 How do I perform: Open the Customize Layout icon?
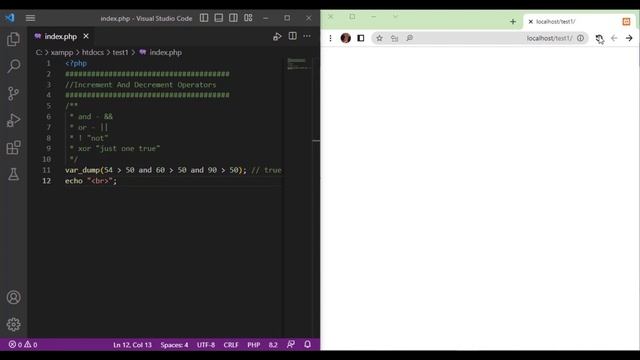point(248,18)
